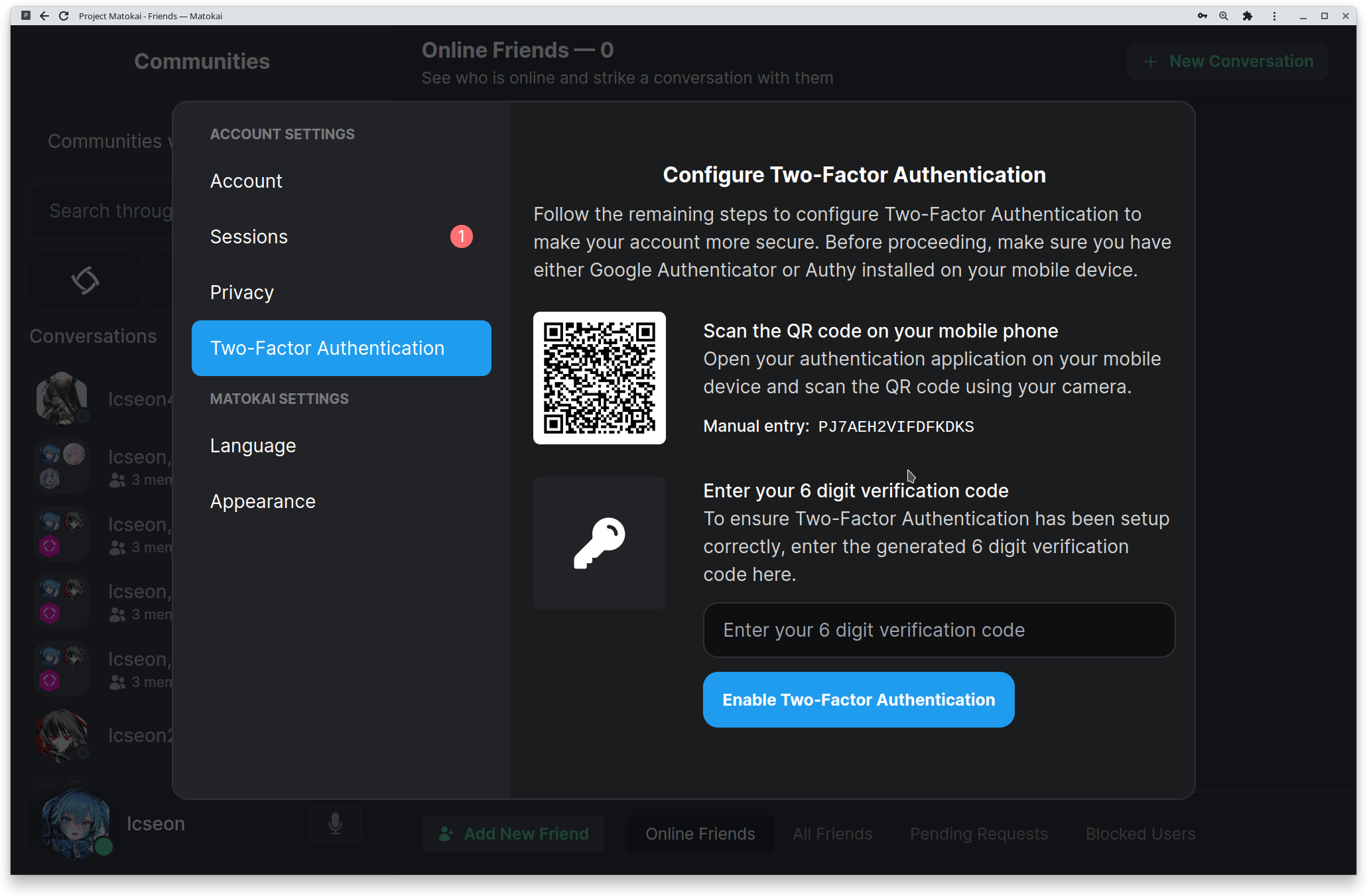
Task: Click the Configure Two-Factor Authentication heading
Action: coord(854,175)
